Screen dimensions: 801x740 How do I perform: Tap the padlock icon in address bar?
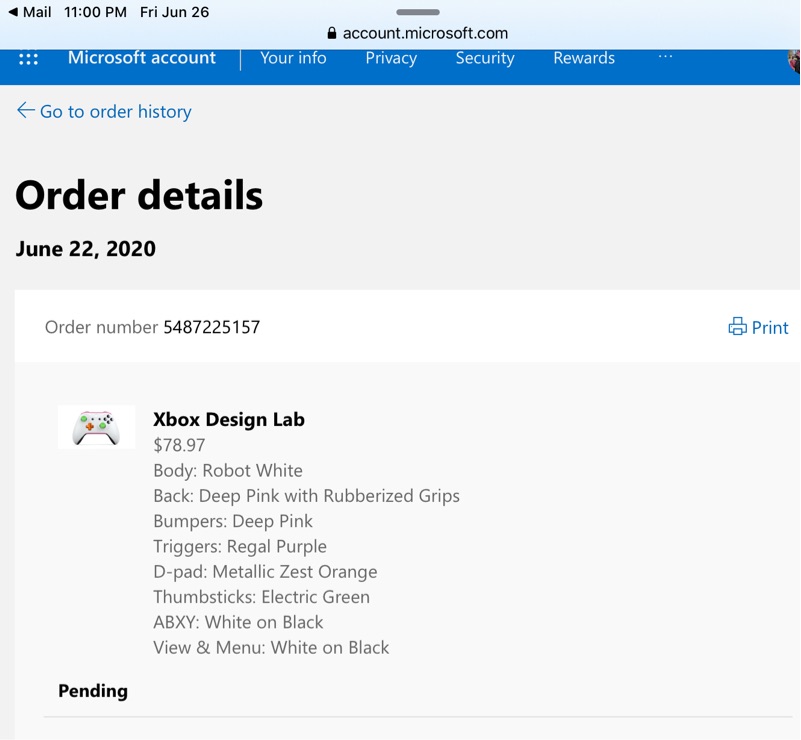(332, 33)
